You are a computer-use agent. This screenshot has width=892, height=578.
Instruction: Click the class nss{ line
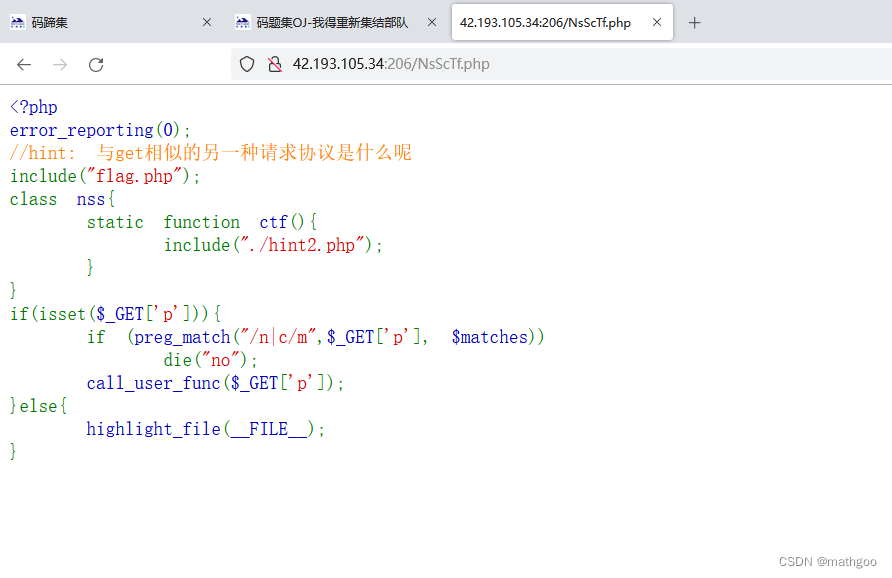pos(63,199)
